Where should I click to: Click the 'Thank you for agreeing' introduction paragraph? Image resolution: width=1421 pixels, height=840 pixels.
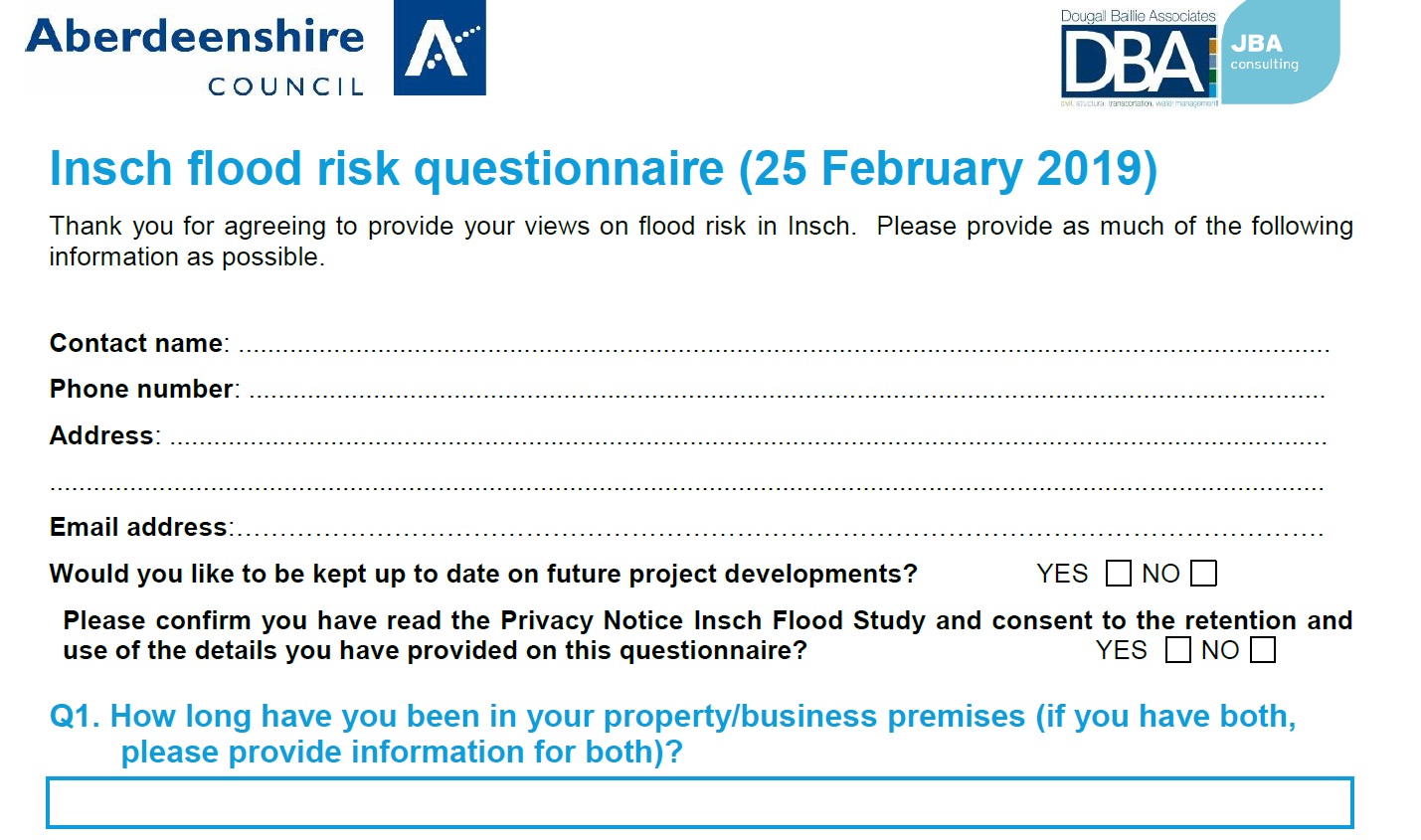[701, 242]
